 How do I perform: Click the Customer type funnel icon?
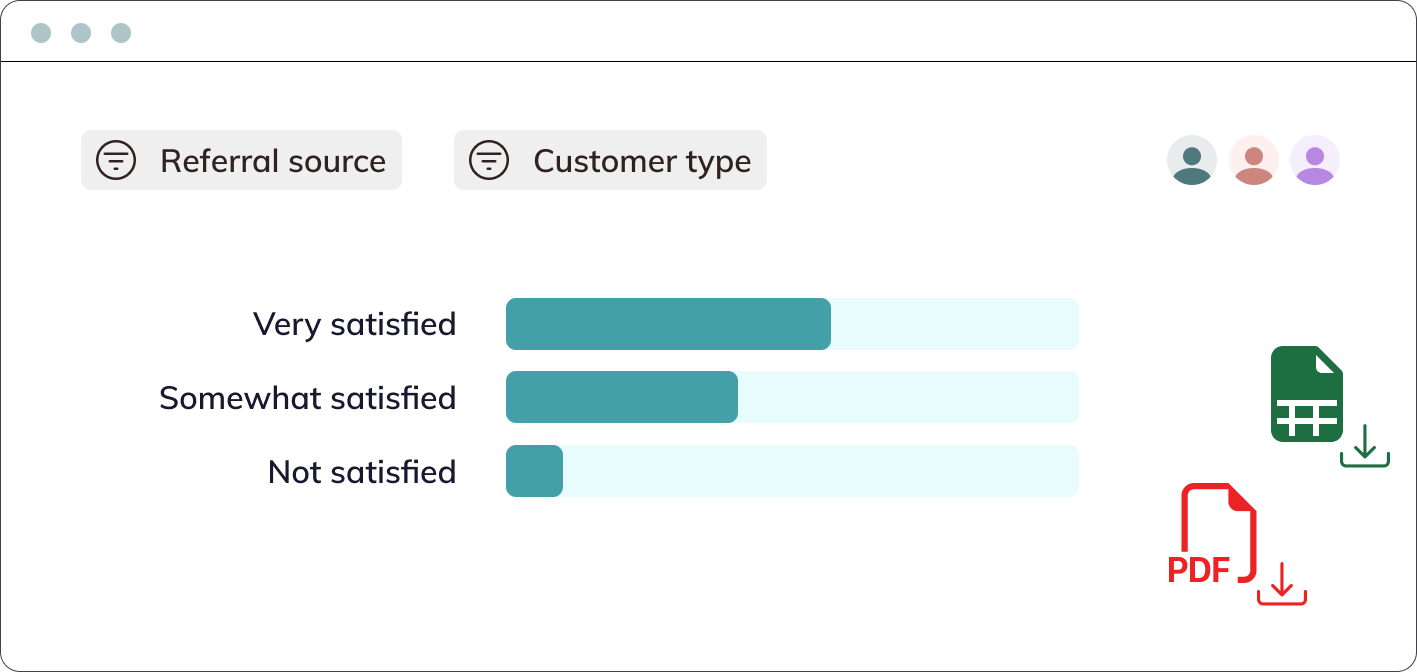click(x=489, y=160)
